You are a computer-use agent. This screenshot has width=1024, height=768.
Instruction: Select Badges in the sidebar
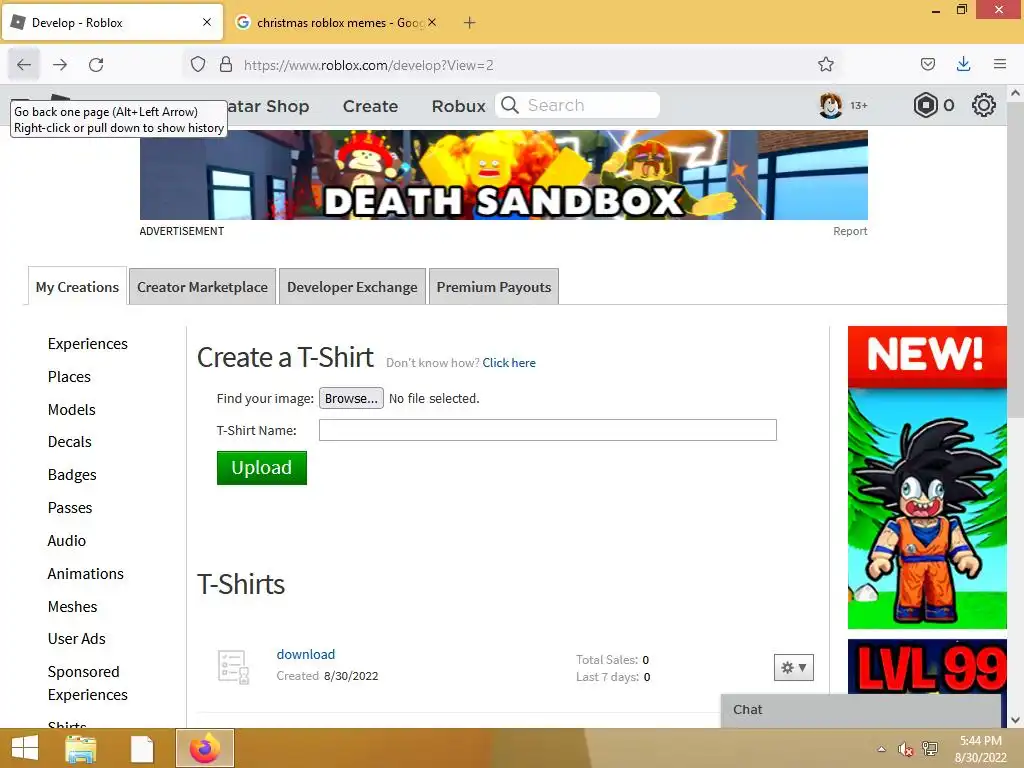[72, 475]
